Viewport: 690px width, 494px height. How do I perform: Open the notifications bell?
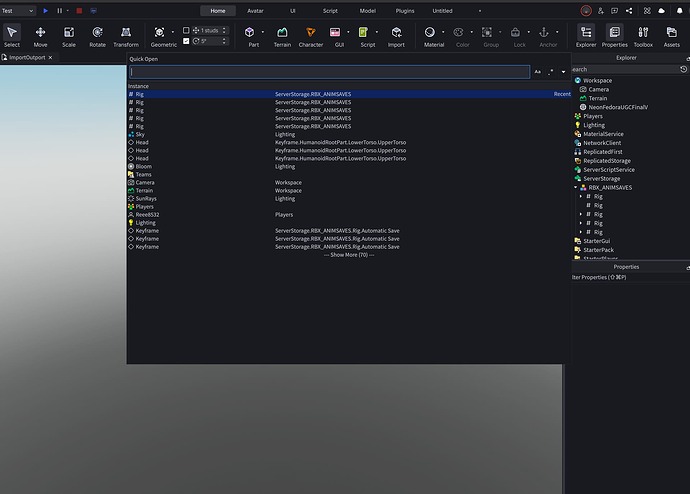click(679, 11)
